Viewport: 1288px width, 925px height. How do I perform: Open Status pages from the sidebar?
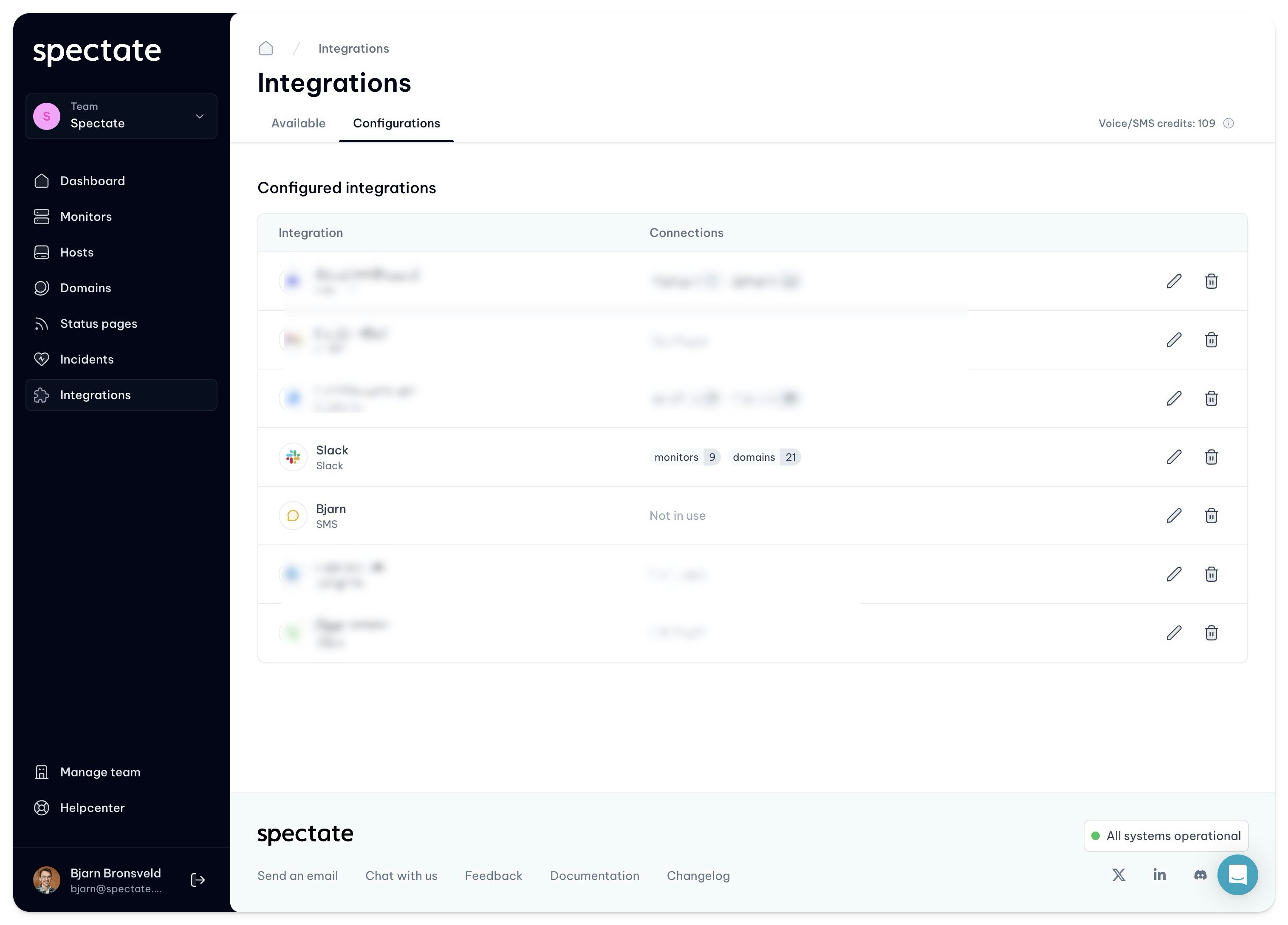pos(98,323)
